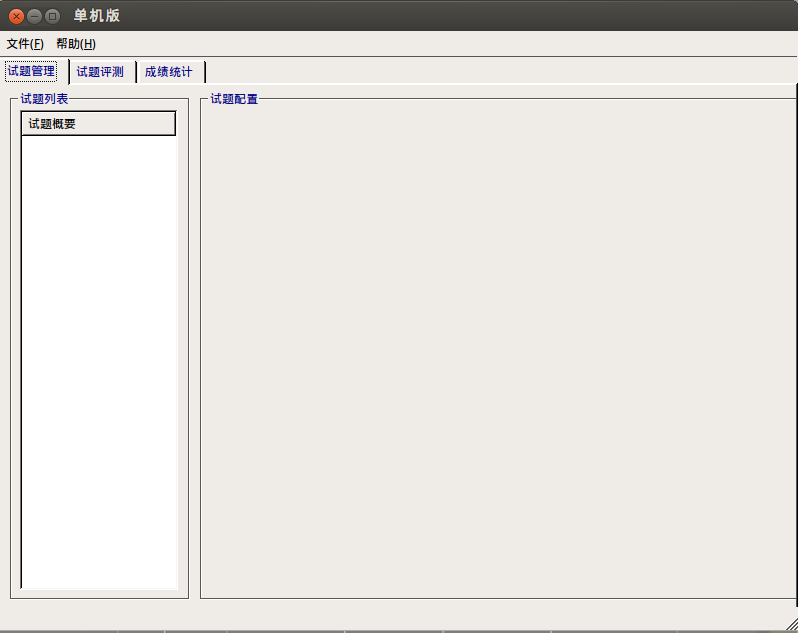Click empty tab strip right of 成绩统计
The height and width of the screenshot is (633, 798).
point(500,71)
